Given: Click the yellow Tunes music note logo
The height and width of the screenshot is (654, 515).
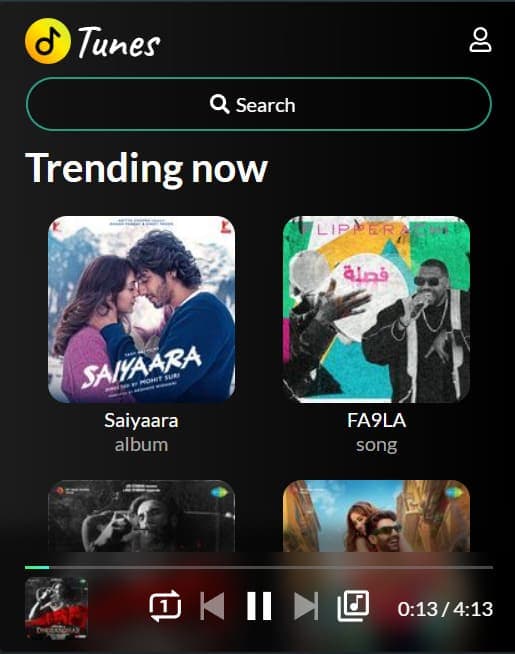Looking at the screenshot, I should (48, 41).
